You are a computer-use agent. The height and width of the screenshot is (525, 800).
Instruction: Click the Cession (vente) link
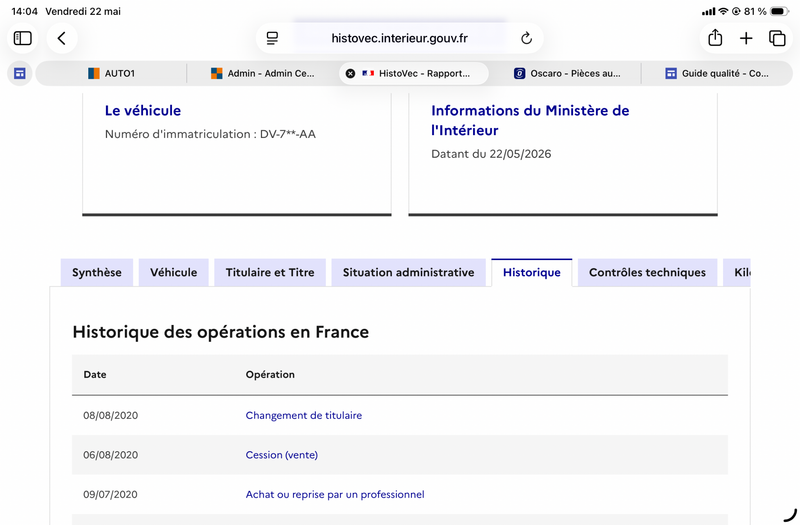click(x=282, y=455)
